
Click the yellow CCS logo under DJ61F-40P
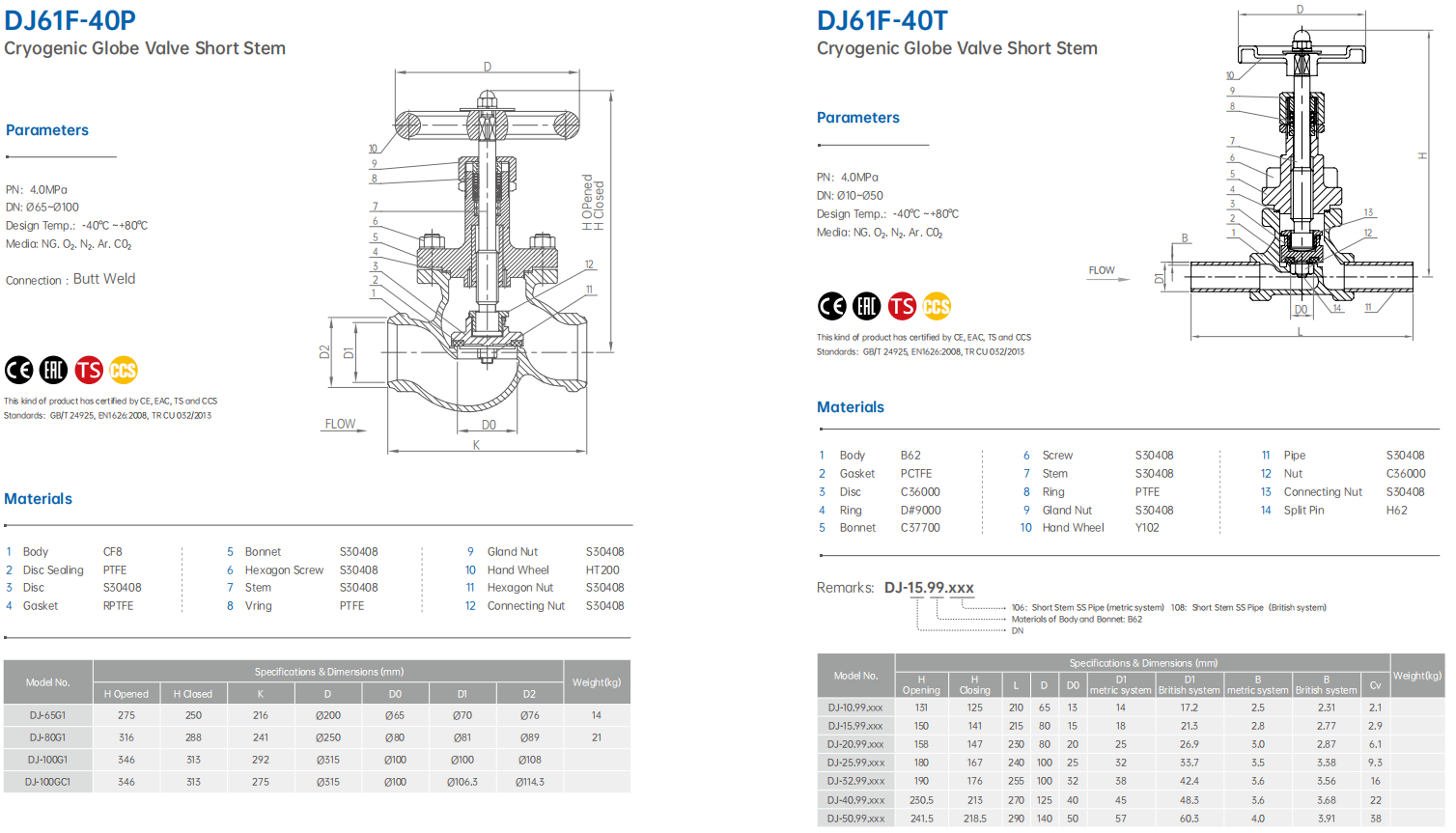124,370
